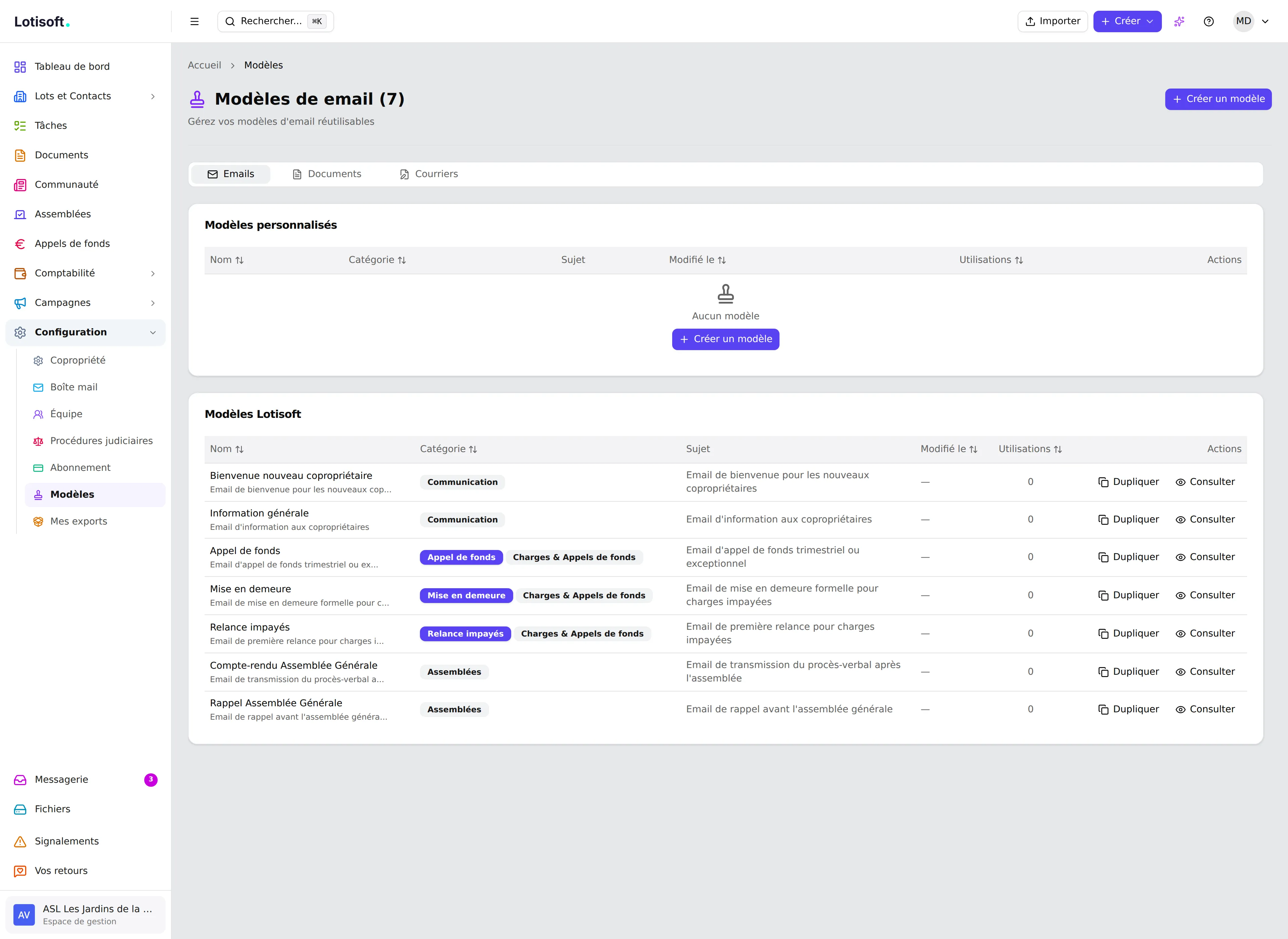1288x939 pixels.
Task: Click the Boîte mail envelope icon
Action: click(x=38, y=388)
